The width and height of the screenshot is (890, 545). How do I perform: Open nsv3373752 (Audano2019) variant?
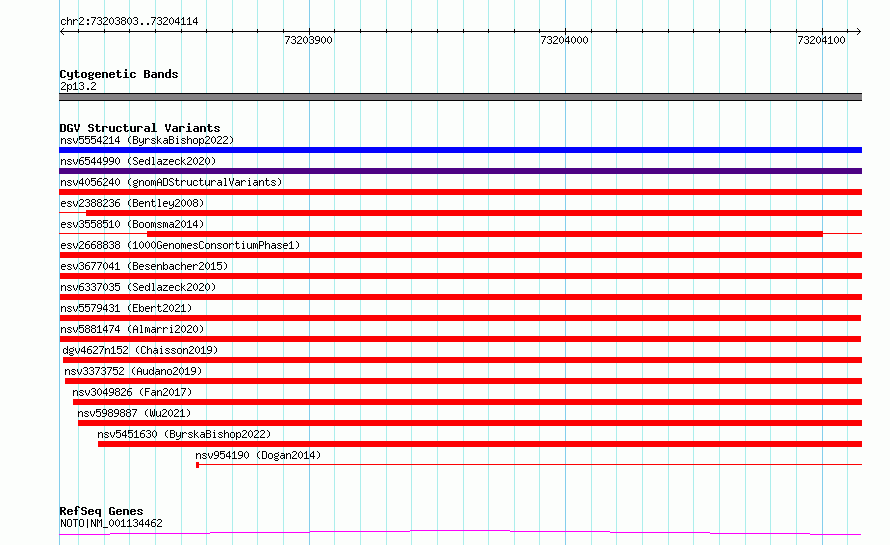tap(133, 371)
